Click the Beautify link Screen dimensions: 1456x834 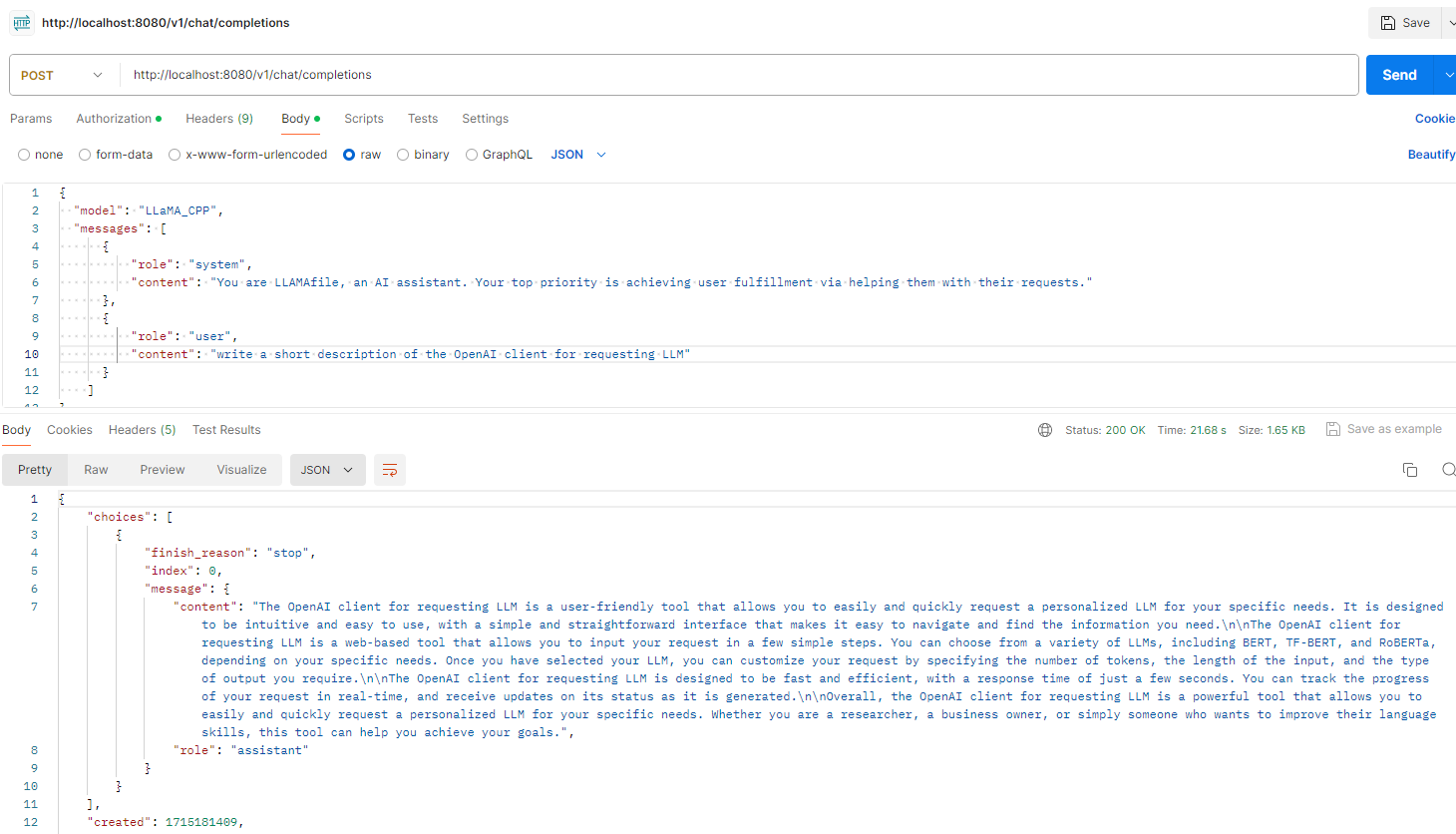coord(1431,155)
